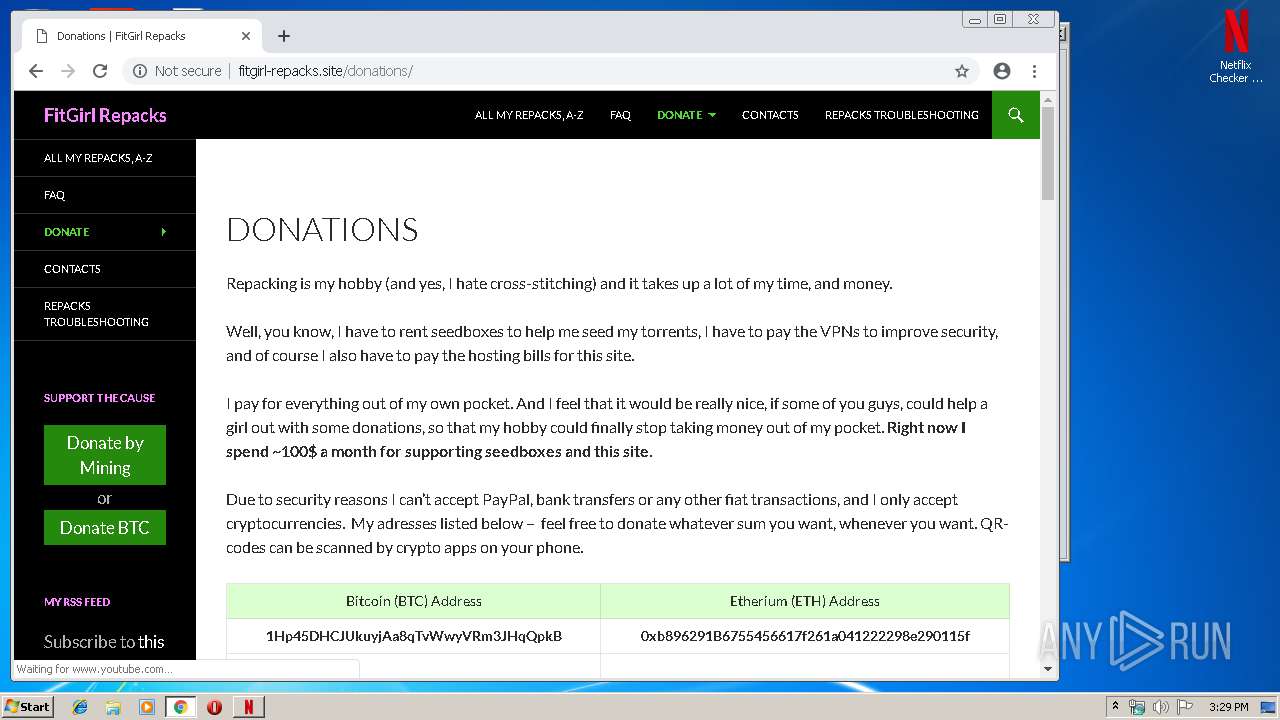
Task: Bookmark this page with the star icon
Action: click(x=962, y=71)
